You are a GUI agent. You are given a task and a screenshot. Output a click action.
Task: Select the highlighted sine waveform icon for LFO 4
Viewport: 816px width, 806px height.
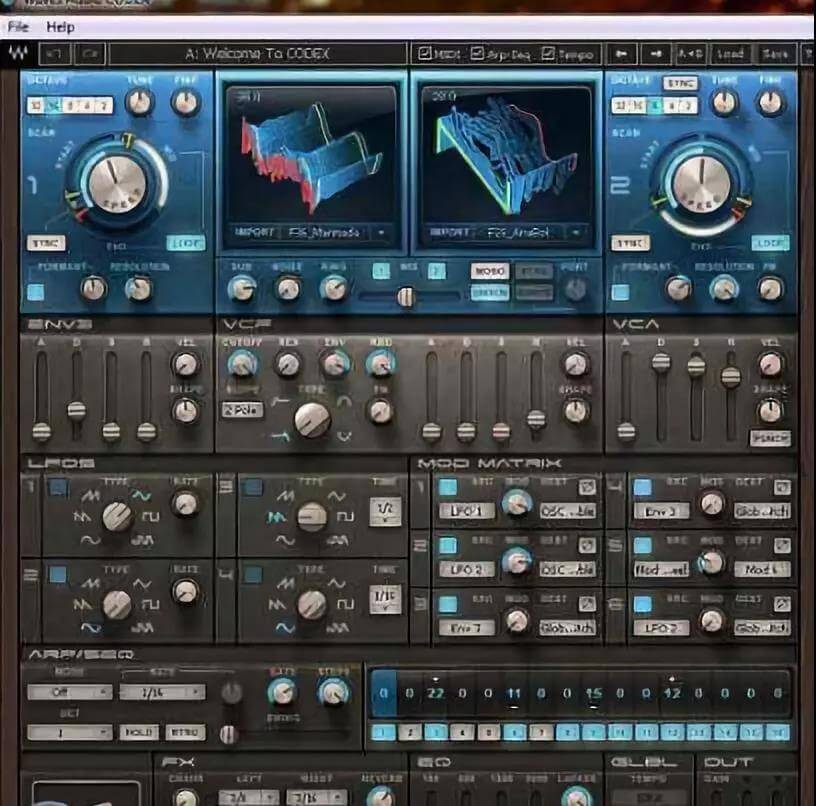pos(285,628)
